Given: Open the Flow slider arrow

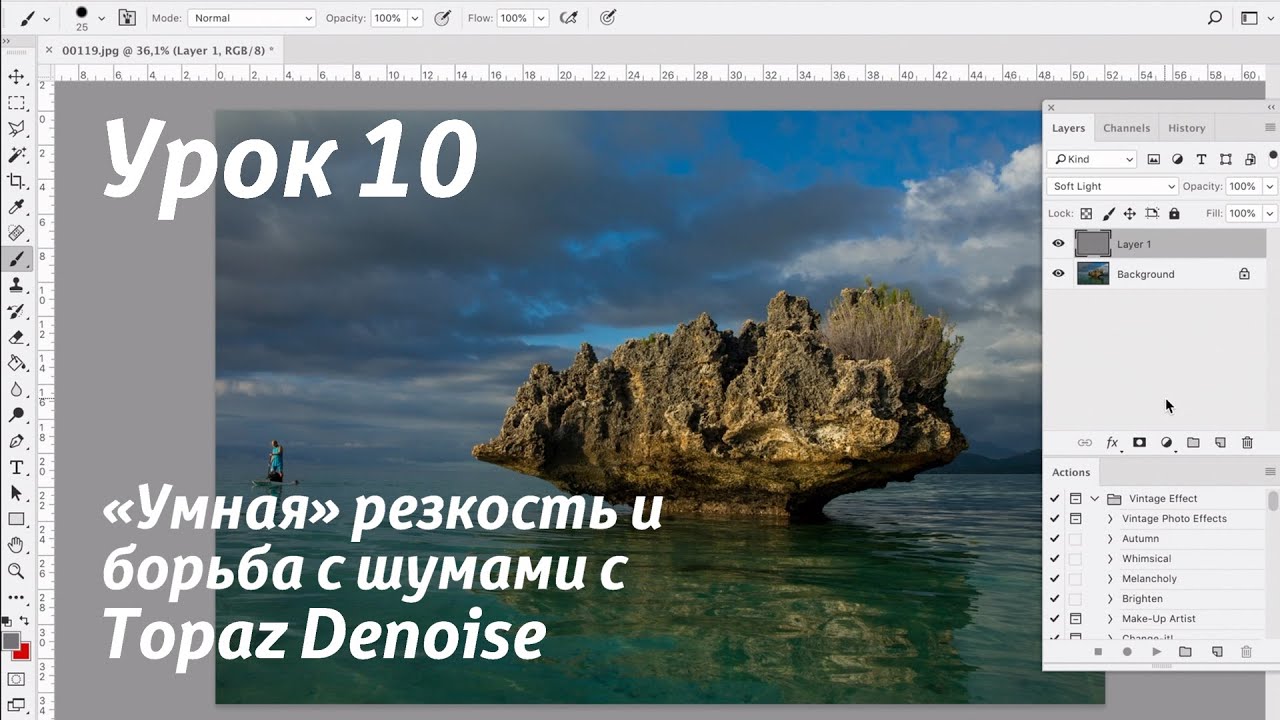Looking at the screenshot, I should coord(541,18).
